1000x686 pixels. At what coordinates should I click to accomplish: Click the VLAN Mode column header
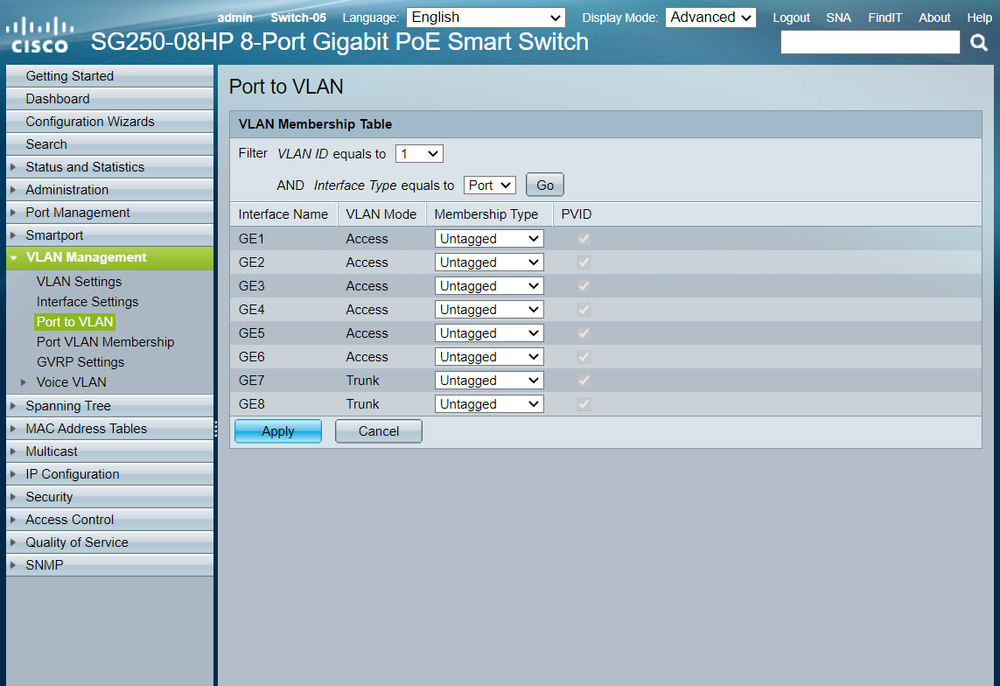pos(381,215)
